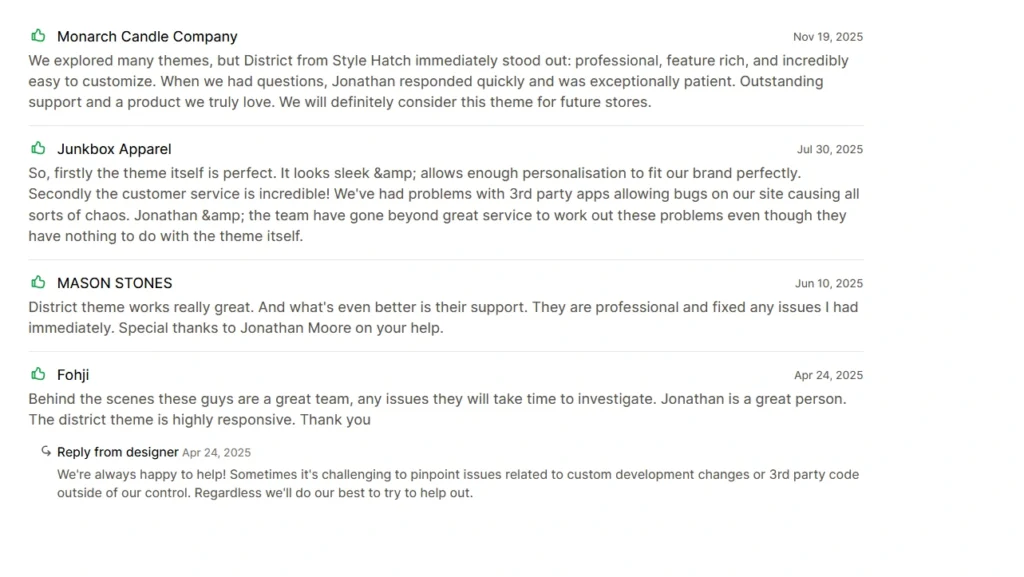Viewport: 1024px width, 577px height.
Task: Click the Monarch Candle Company review text
Action: [438, 81]
